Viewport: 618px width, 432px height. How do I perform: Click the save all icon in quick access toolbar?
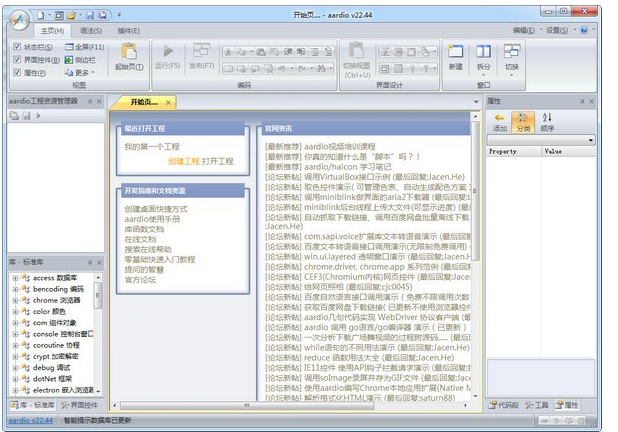tap(102, 15)
